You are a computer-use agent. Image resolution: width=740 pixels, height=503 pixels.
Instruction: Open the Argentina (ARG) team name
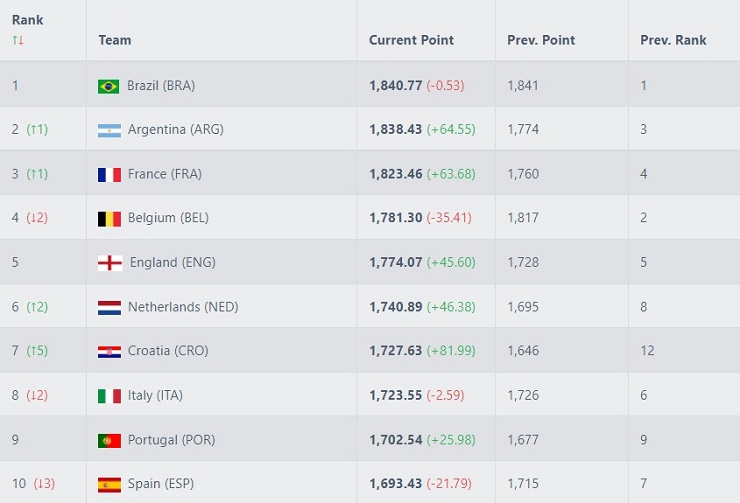176,129
